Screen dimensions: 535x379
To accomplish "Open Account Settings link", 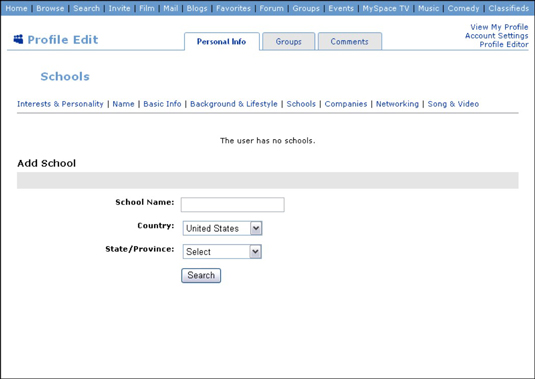I will click(496, 35).
